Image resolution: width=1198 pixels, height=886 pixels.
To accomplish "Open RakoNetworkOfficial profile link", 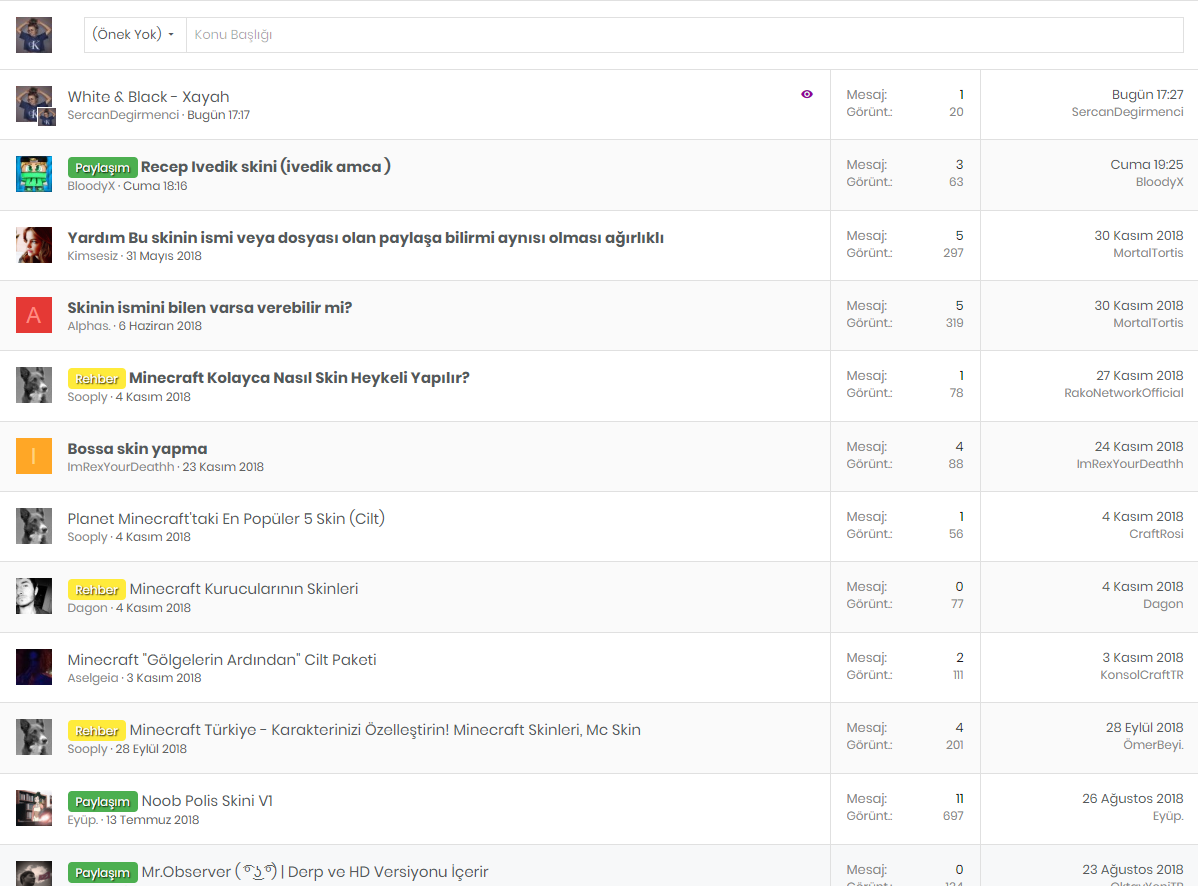I will pos(1123,393).
